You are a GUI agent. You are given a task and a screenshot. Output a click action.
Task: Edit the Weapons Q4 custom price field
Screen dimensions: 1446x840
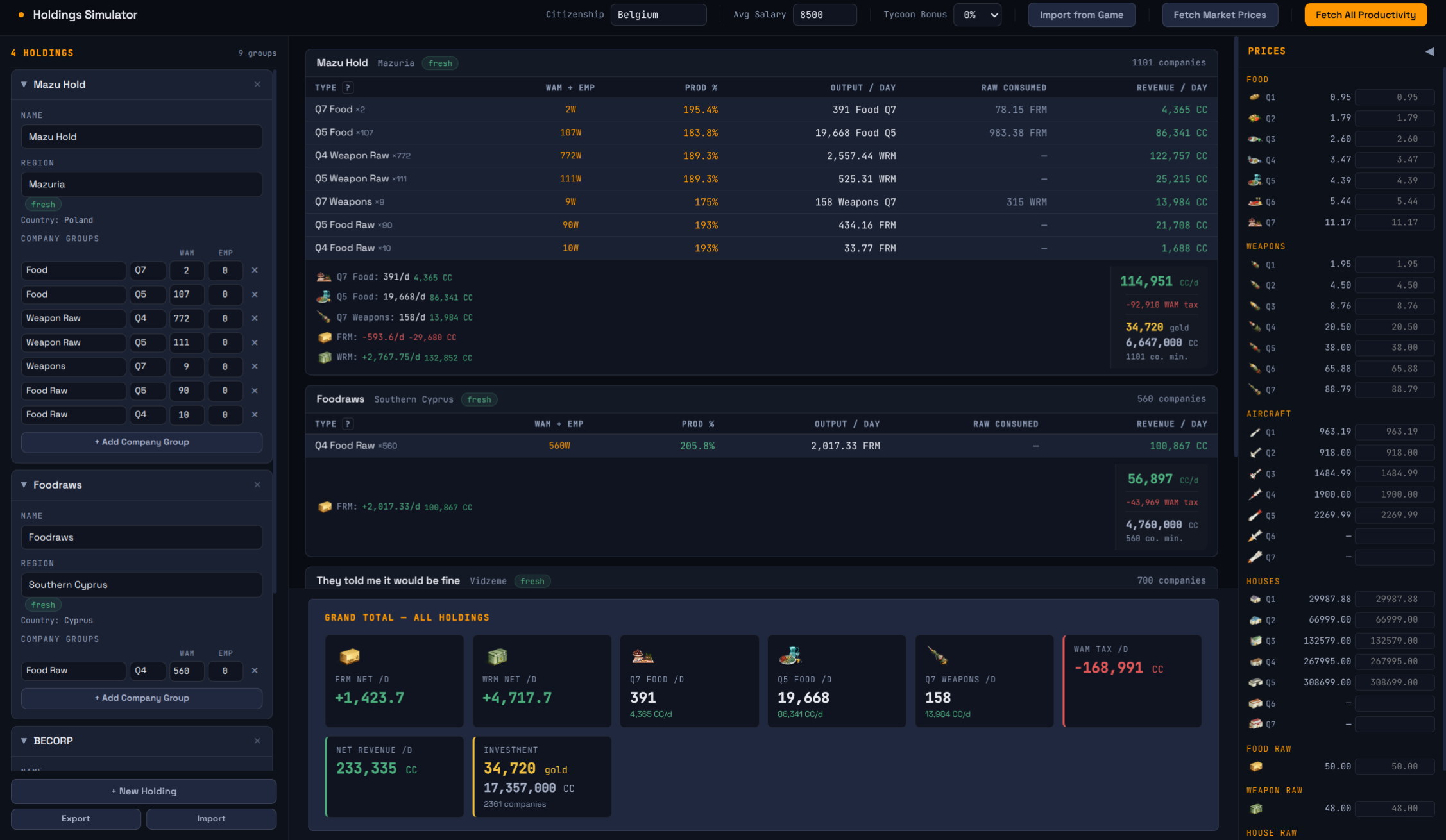(x=1395, y=327)
